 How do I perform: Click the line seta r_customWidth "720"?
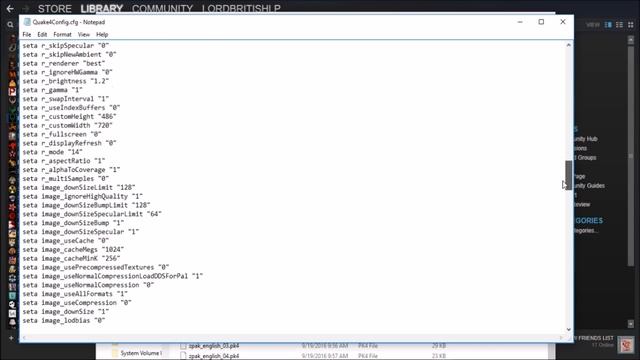[67, 126]
